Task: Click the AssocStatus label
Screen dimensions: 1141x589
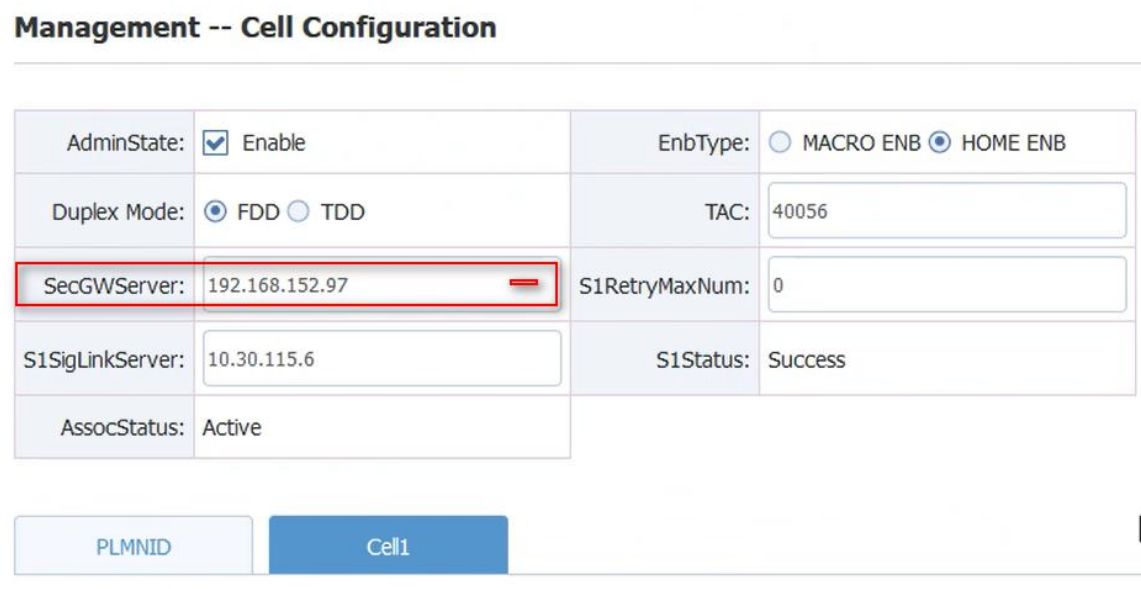Action: [x=122, y=428]
